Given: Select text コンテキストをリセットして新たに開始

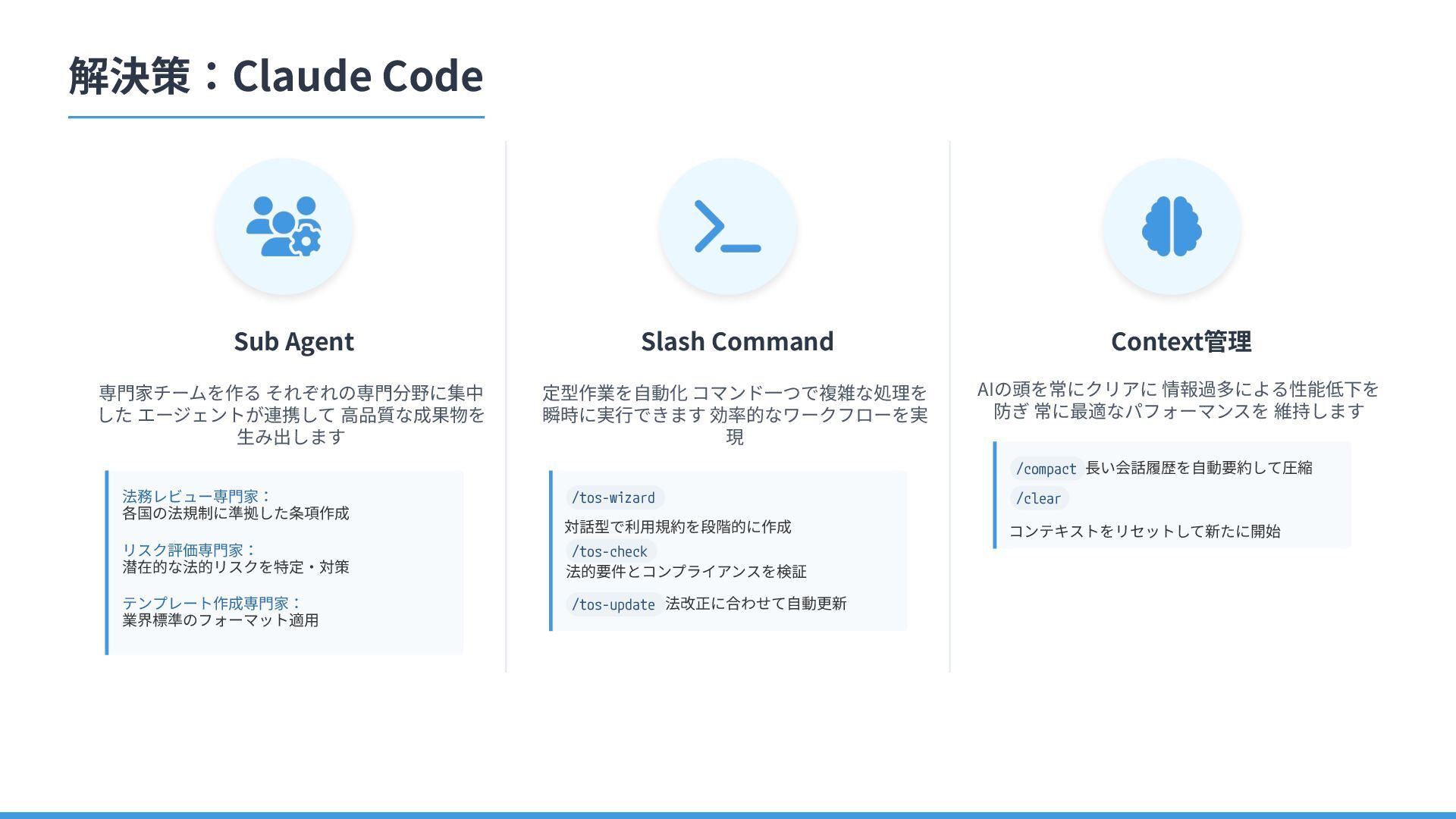Looking at the screenshot, I should (x=1145, y=532).
